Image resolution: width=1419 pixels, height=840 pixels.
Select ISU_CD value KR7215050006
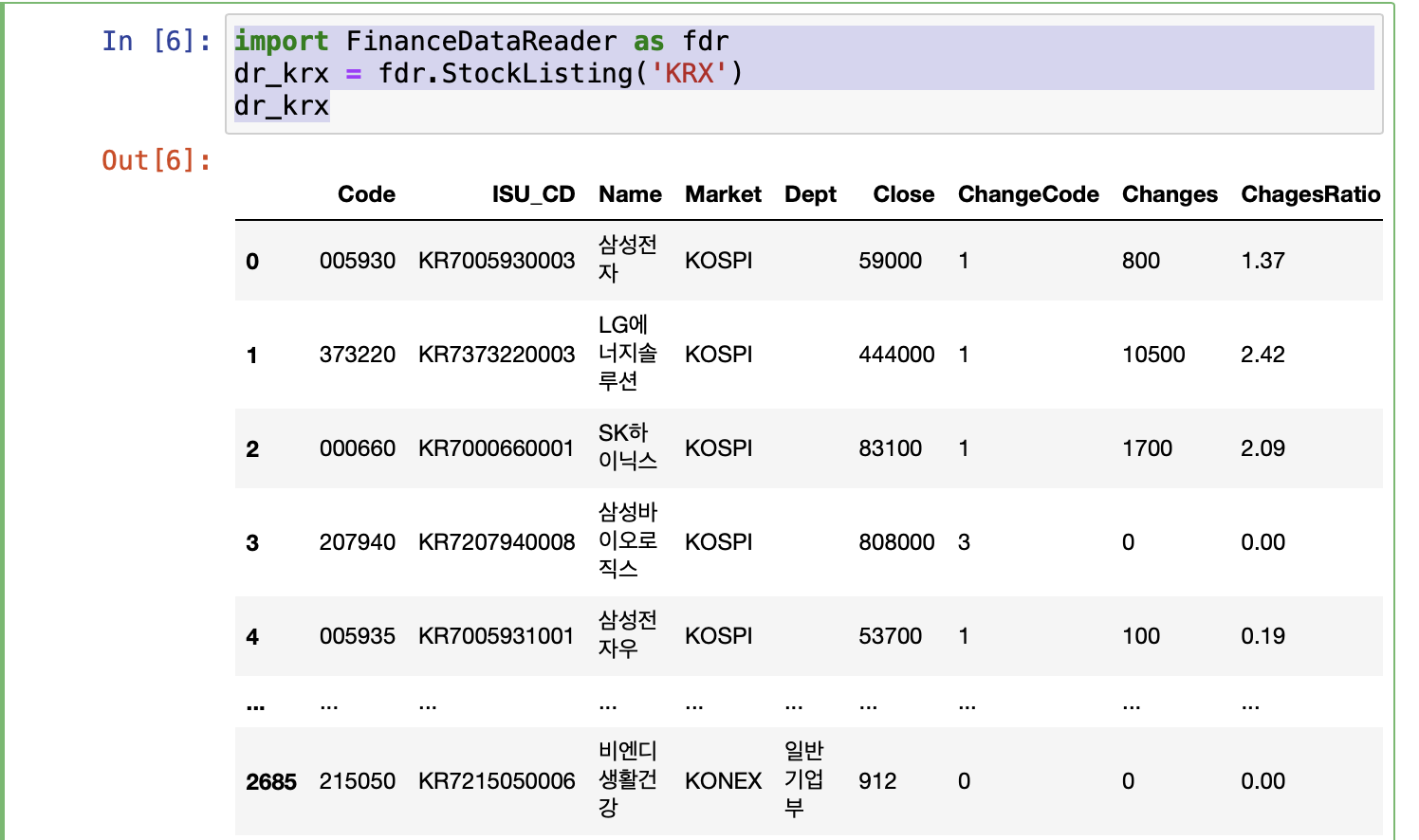497,781
